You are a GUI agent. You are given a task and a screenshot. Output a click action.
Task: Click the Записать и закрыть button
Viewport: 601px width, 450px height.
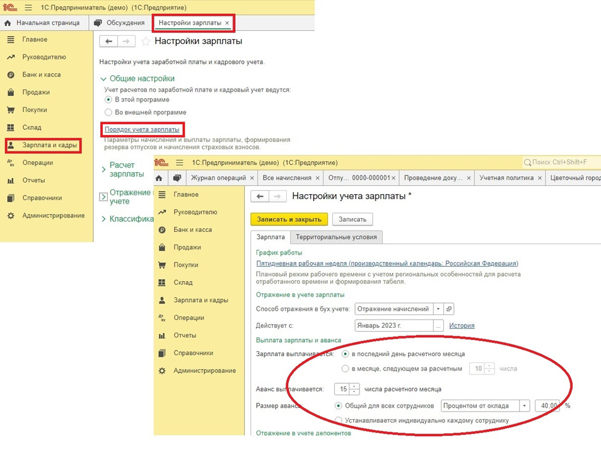click(289, 219)
